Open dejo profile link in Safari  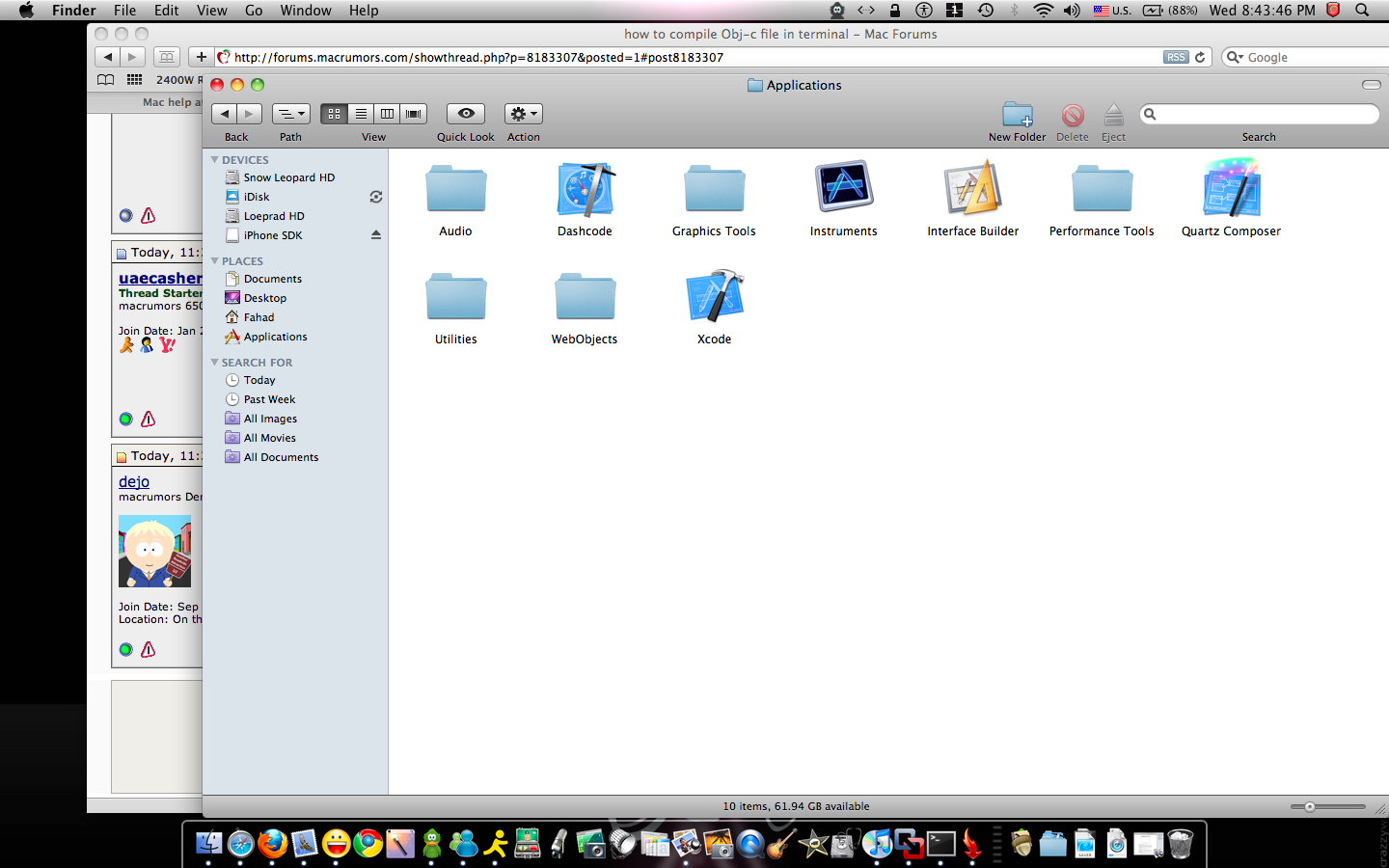click(x=134, y=481)
